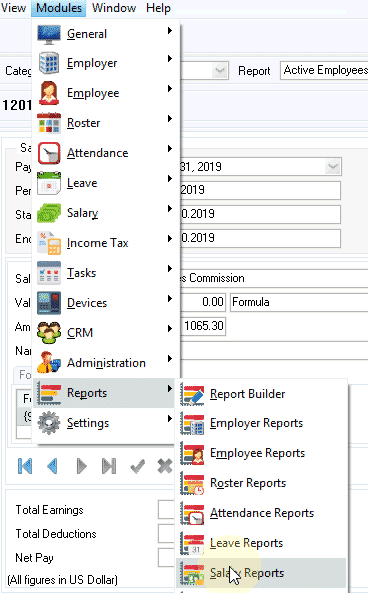This screenshot has height=593, width=368.
Task: Expand the Employer submenu arrow
Action: pyautogui.click(x=170, y=59)
